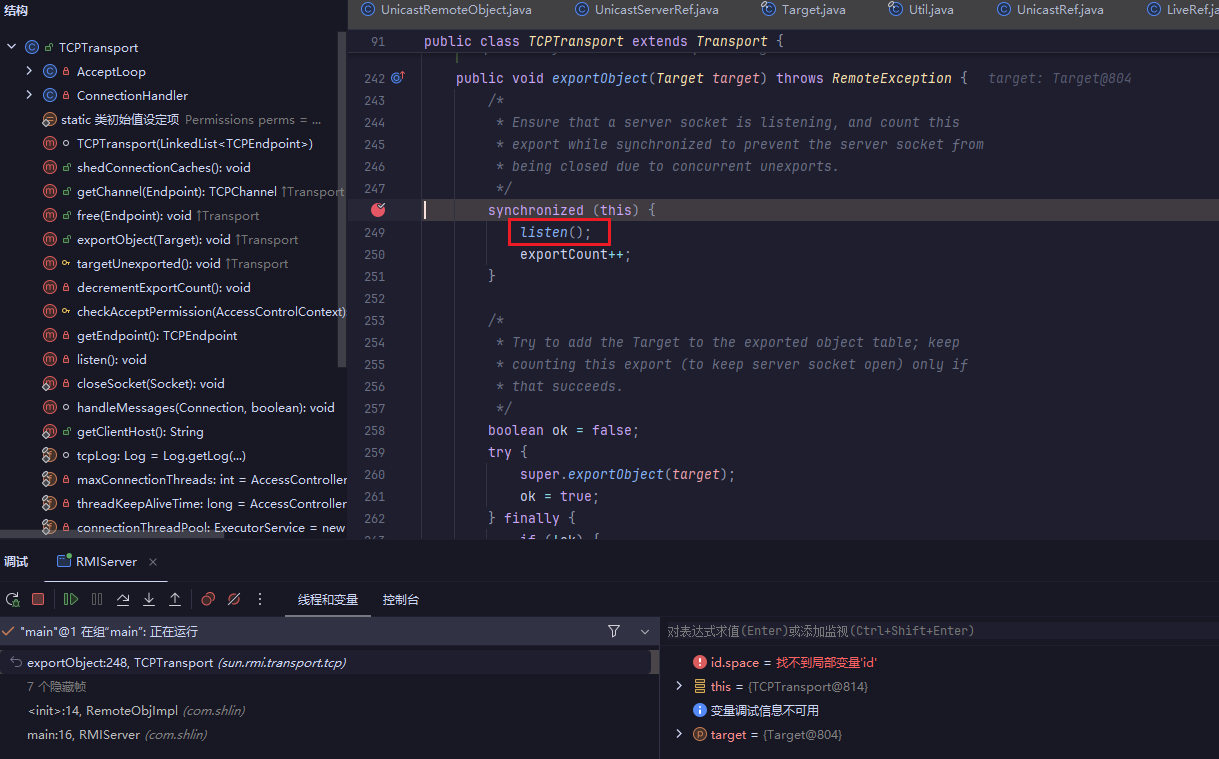This screenshot has height=759, width=1219.
Task: Open Target.java editor tab
Action: coord(803,10)
